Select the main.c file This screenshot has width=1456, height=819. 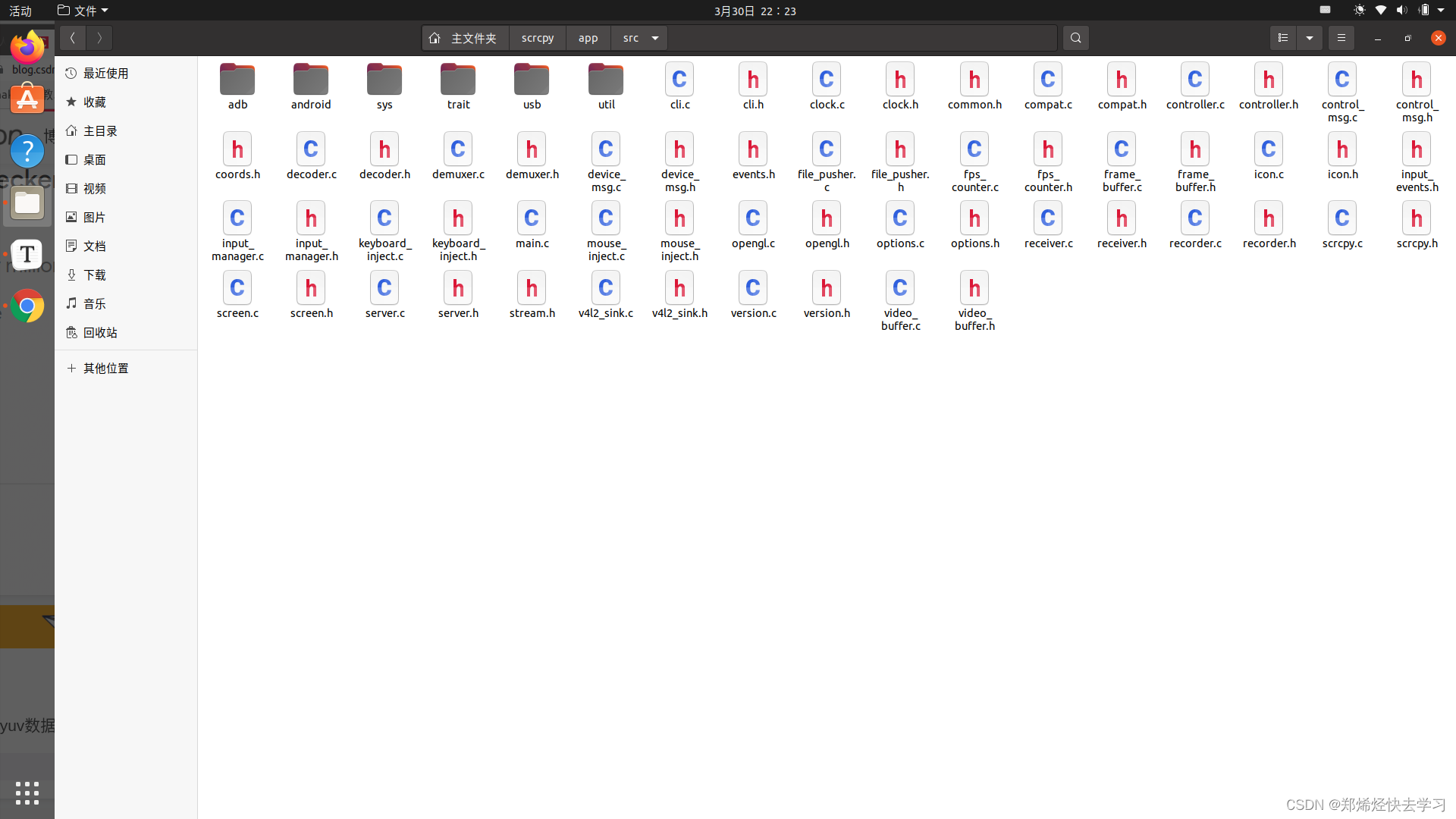click(x=532, y=225)
